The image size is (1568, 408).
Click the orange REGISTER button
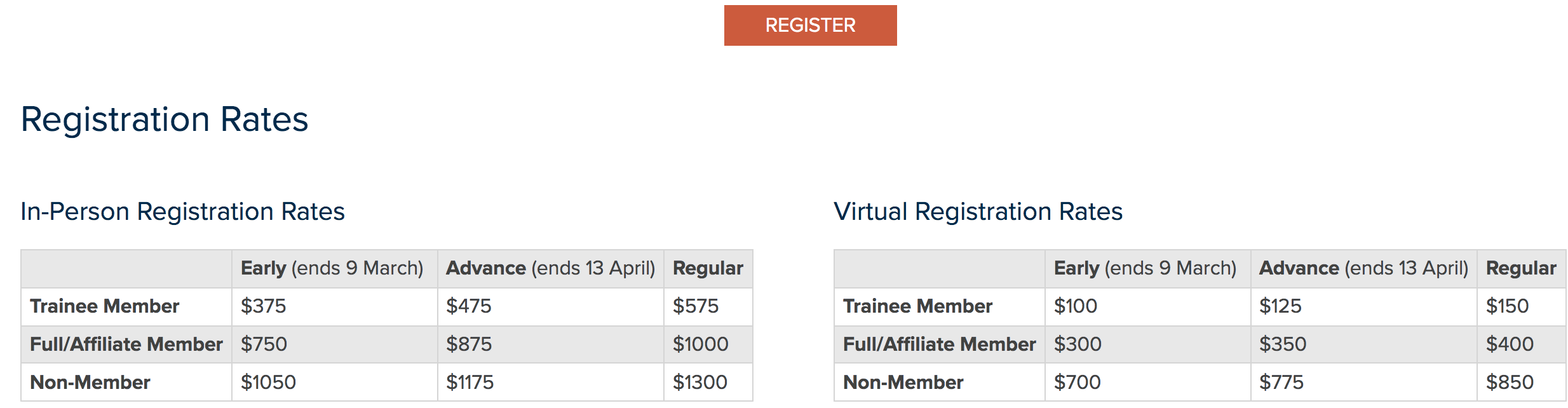[x=810, y=25]
